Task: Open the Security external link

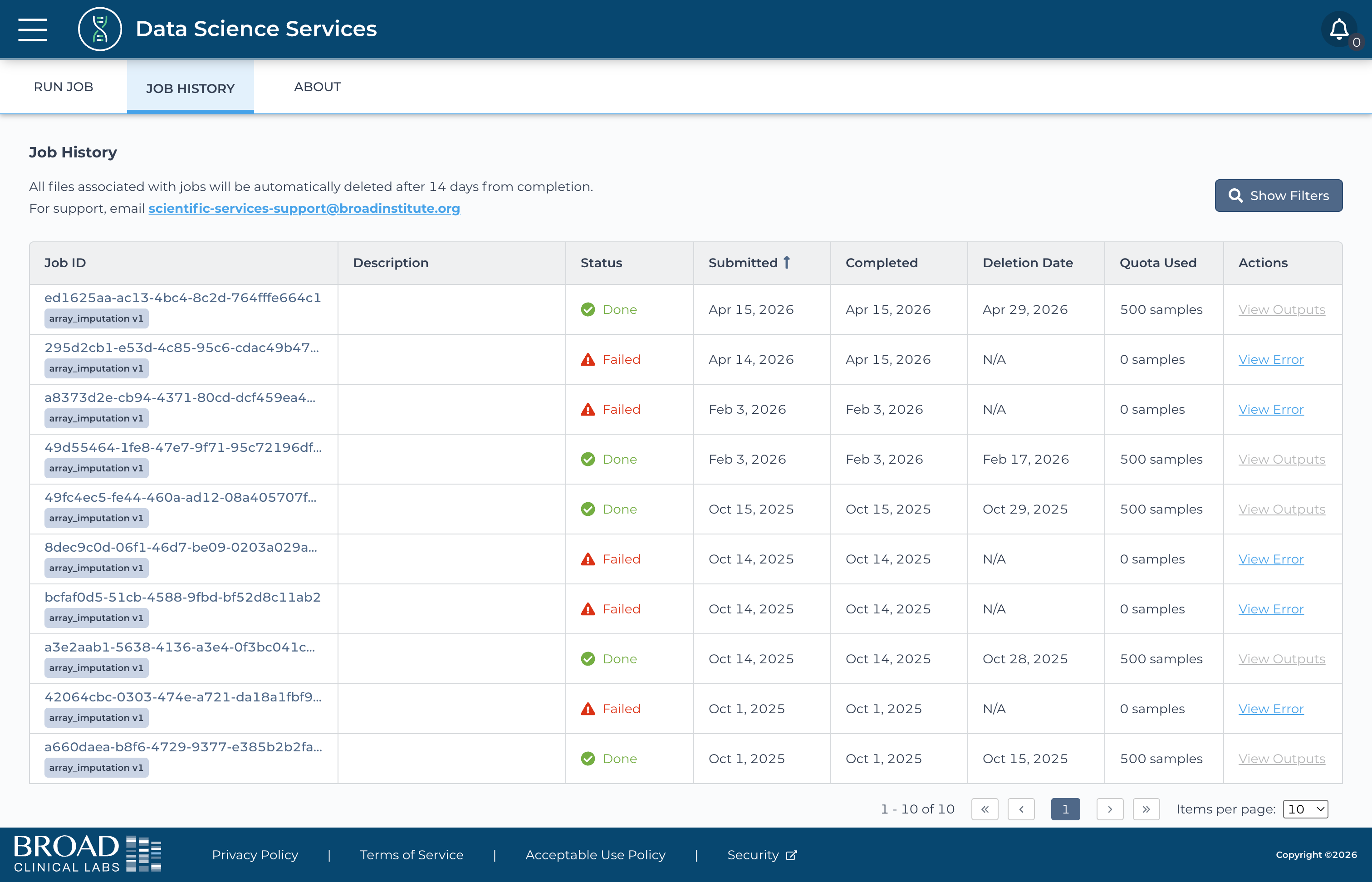Action: (762, 855)
